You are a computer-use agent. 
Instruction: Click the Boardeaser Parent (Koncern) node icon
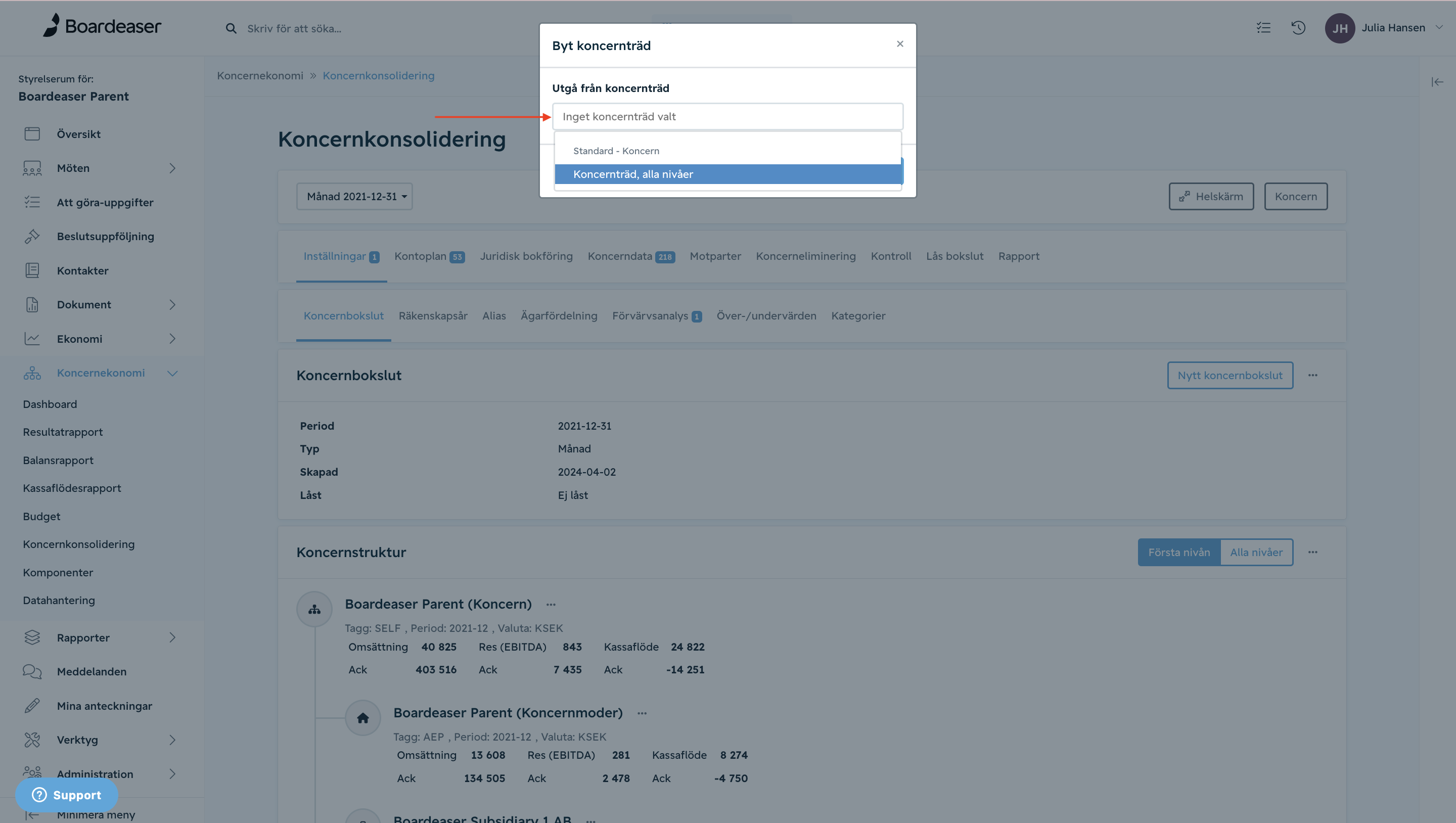314,609
